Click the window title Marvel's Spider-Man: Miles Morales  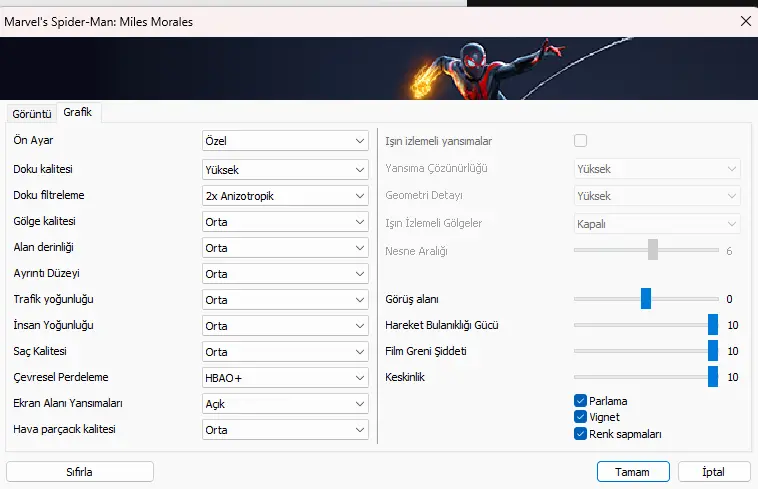click(x=99, y=22)
